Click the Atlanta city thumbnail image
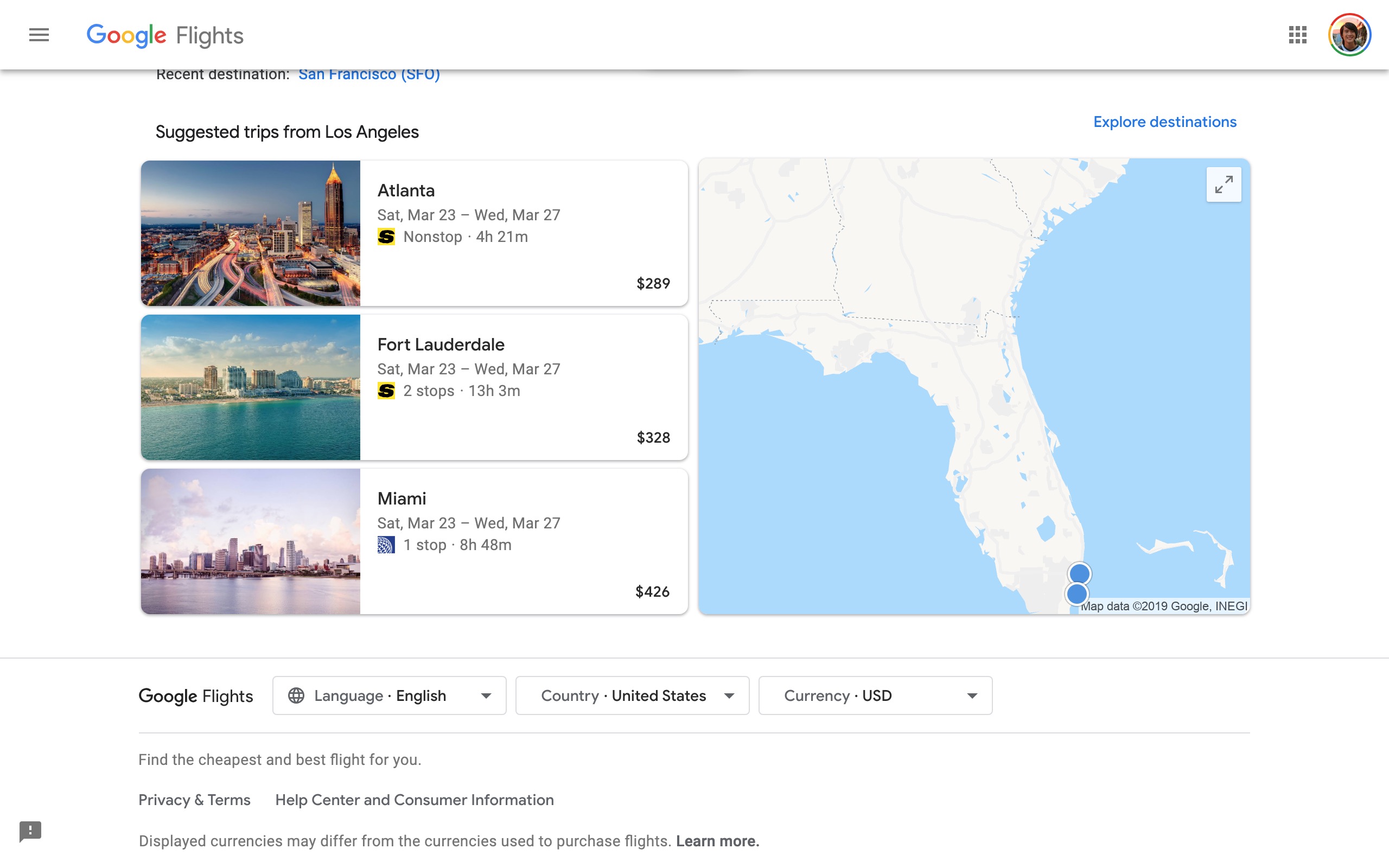1389x868 pixels. [250, 233]
